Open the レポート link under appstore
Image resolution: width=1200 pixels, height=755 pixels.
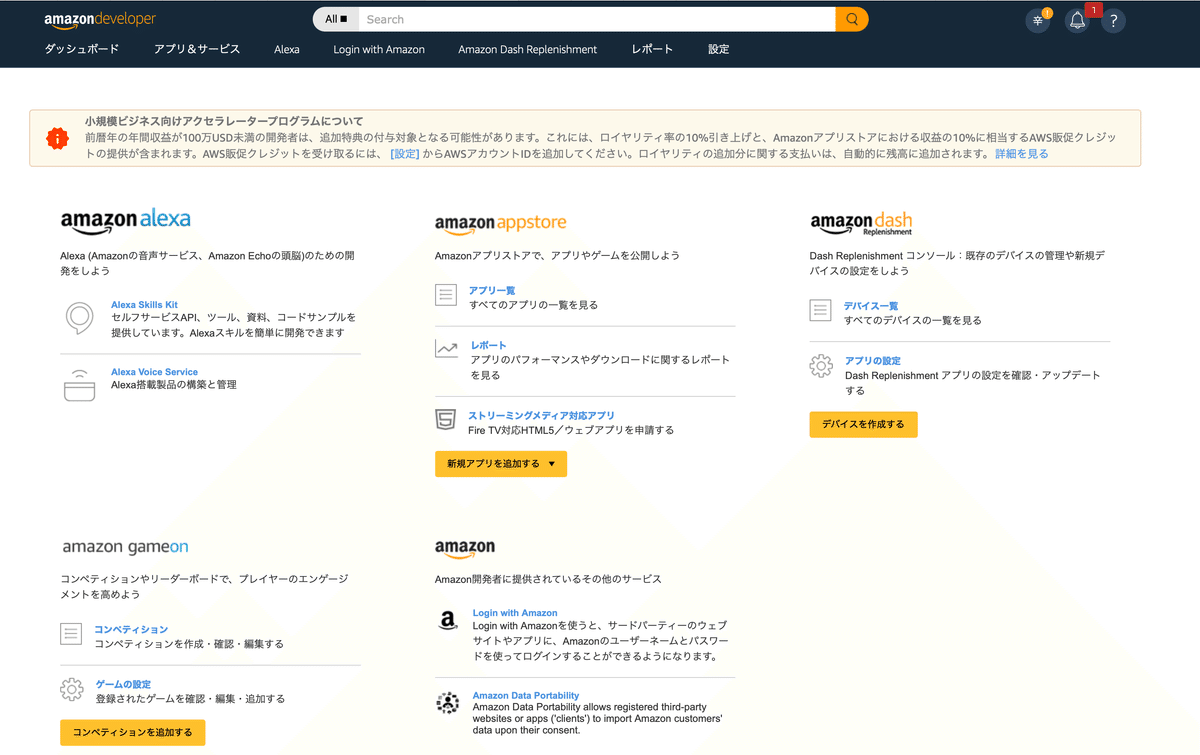[x=488, y=346]
